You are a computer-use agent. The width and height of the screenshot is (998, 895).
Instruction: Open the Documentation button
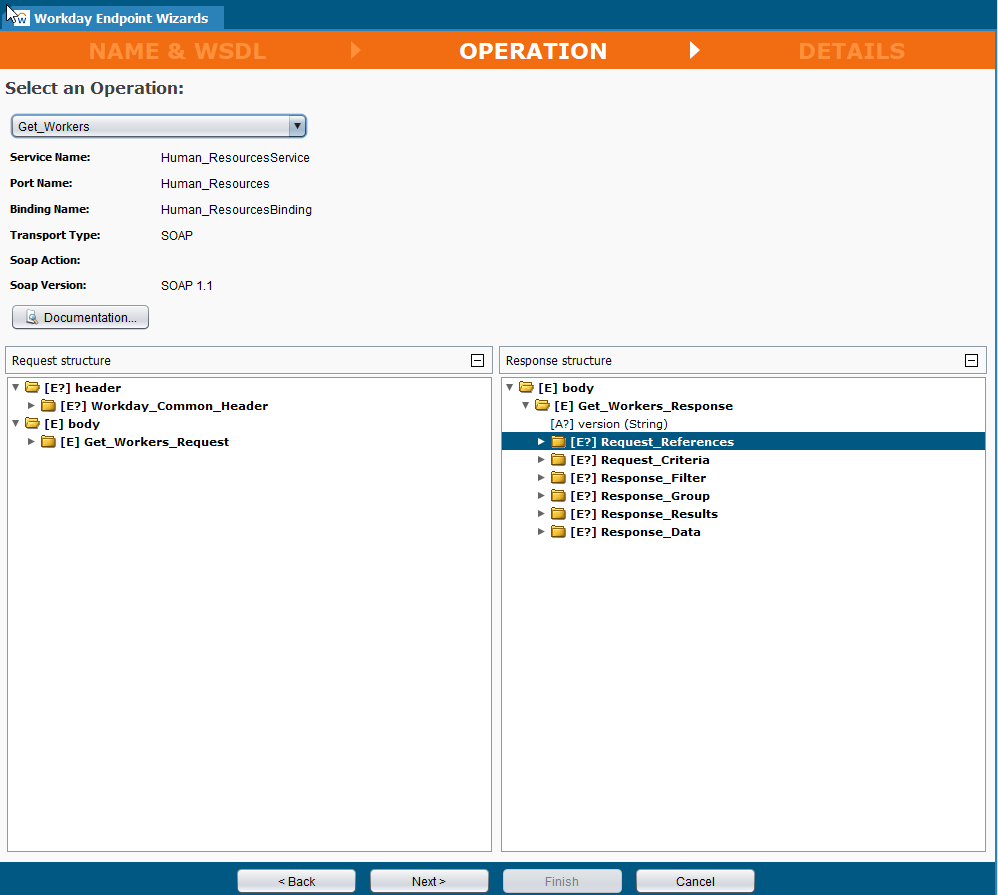tap(81, 318)
